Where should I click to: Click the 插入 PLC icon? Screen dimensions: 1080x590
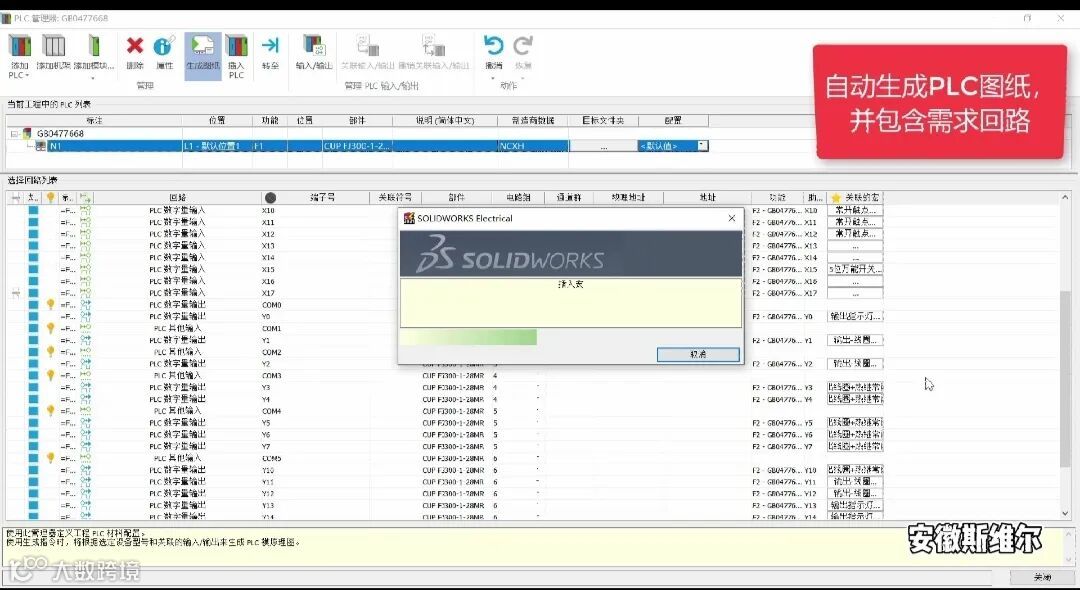click(x=236, y=46)
